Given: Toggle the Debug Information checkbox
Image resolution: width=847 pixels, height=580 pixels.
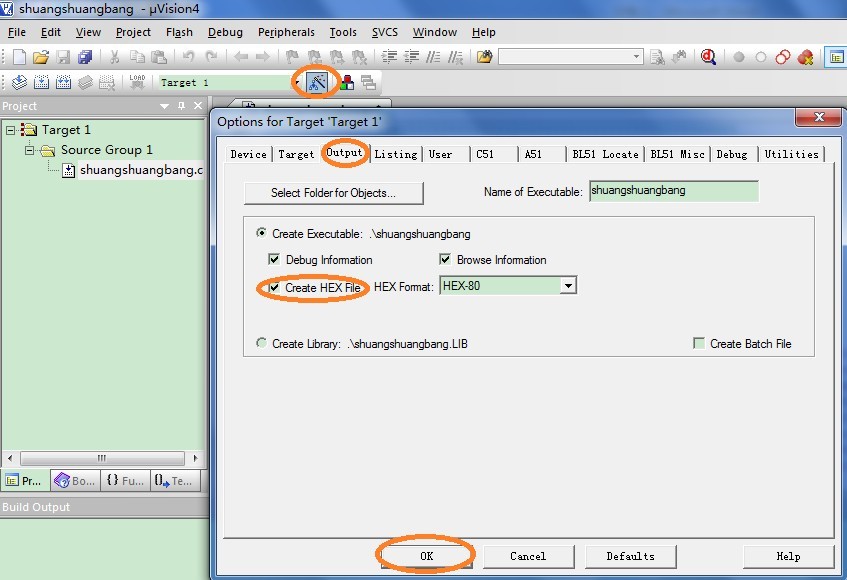Looking at the screenshot, I should pos(274,260).
